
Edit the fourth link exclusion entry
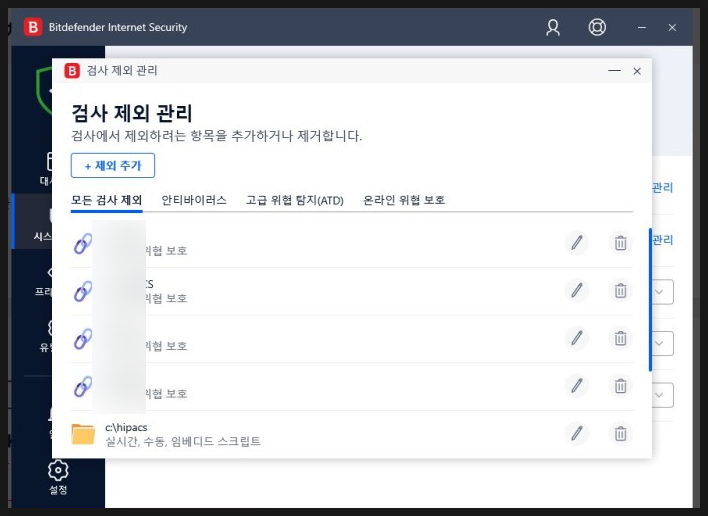[x=577, y=386]
